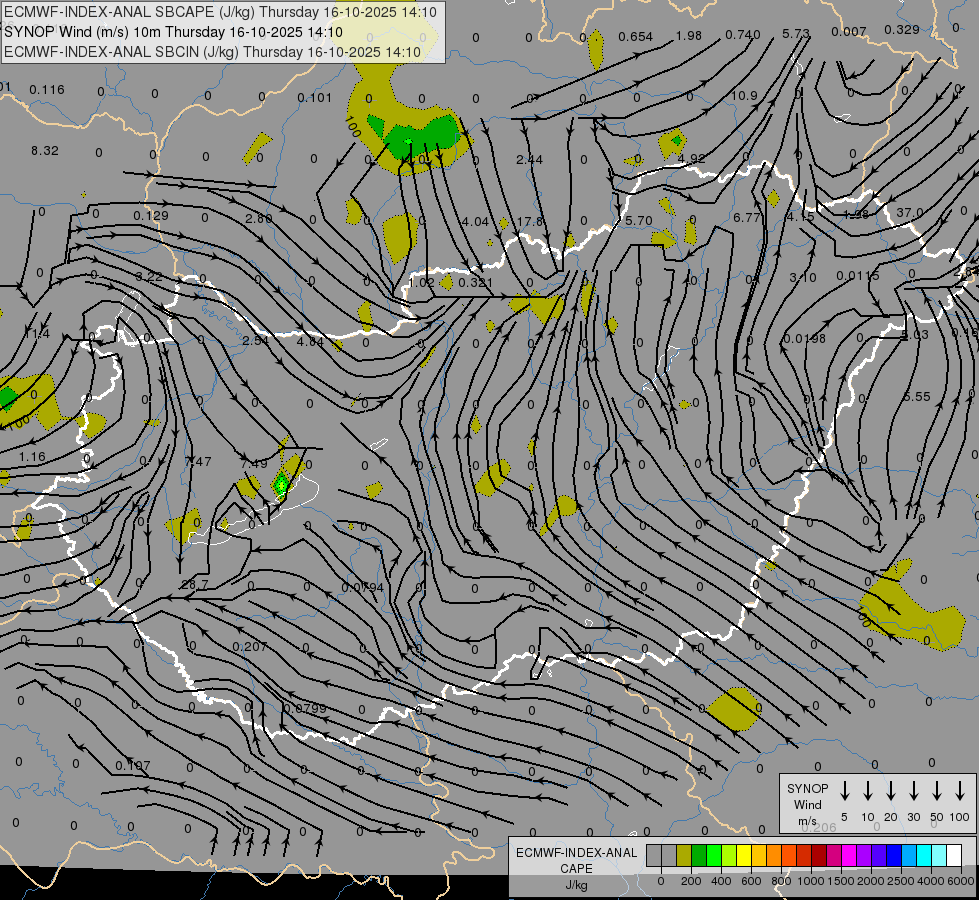Pick the pure blue swatch before 2500
The width and height of the screenshot is (979, 900).
pos(893,855)
